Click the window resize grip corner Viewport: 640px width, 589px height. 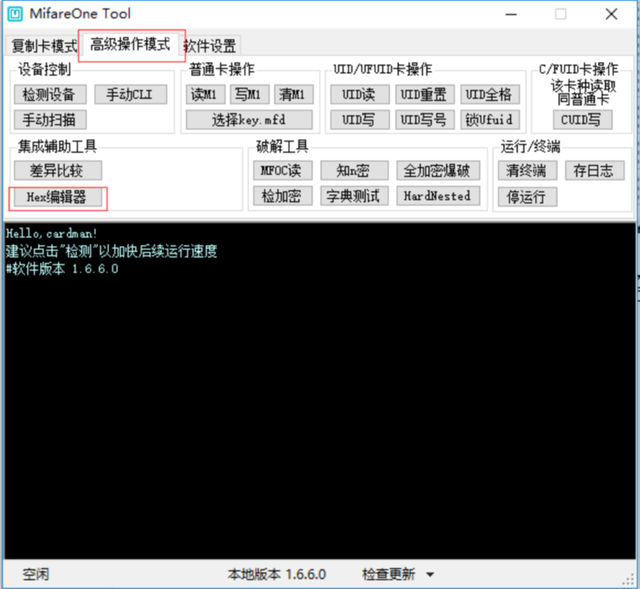pos(629,580)
